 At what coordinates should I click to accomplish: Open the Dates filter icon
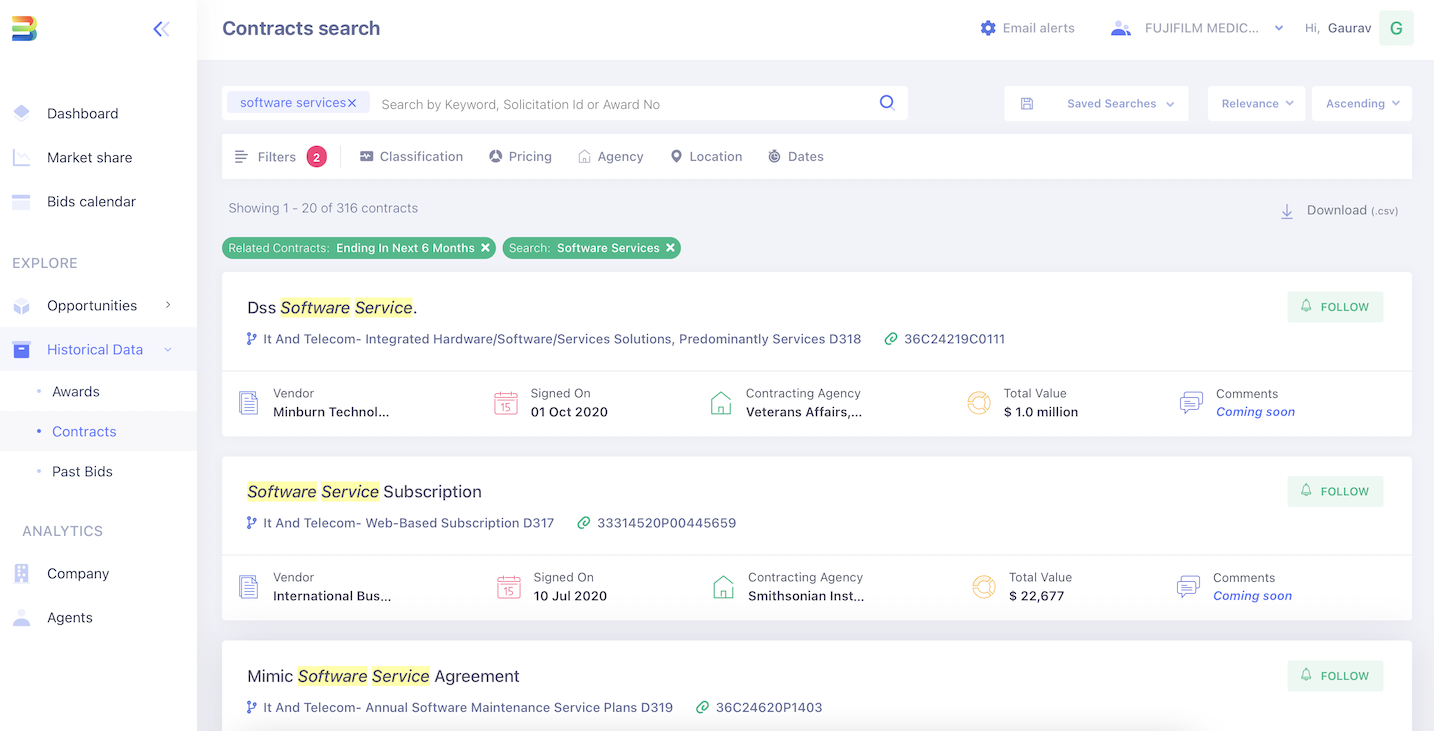pos(773,156)
